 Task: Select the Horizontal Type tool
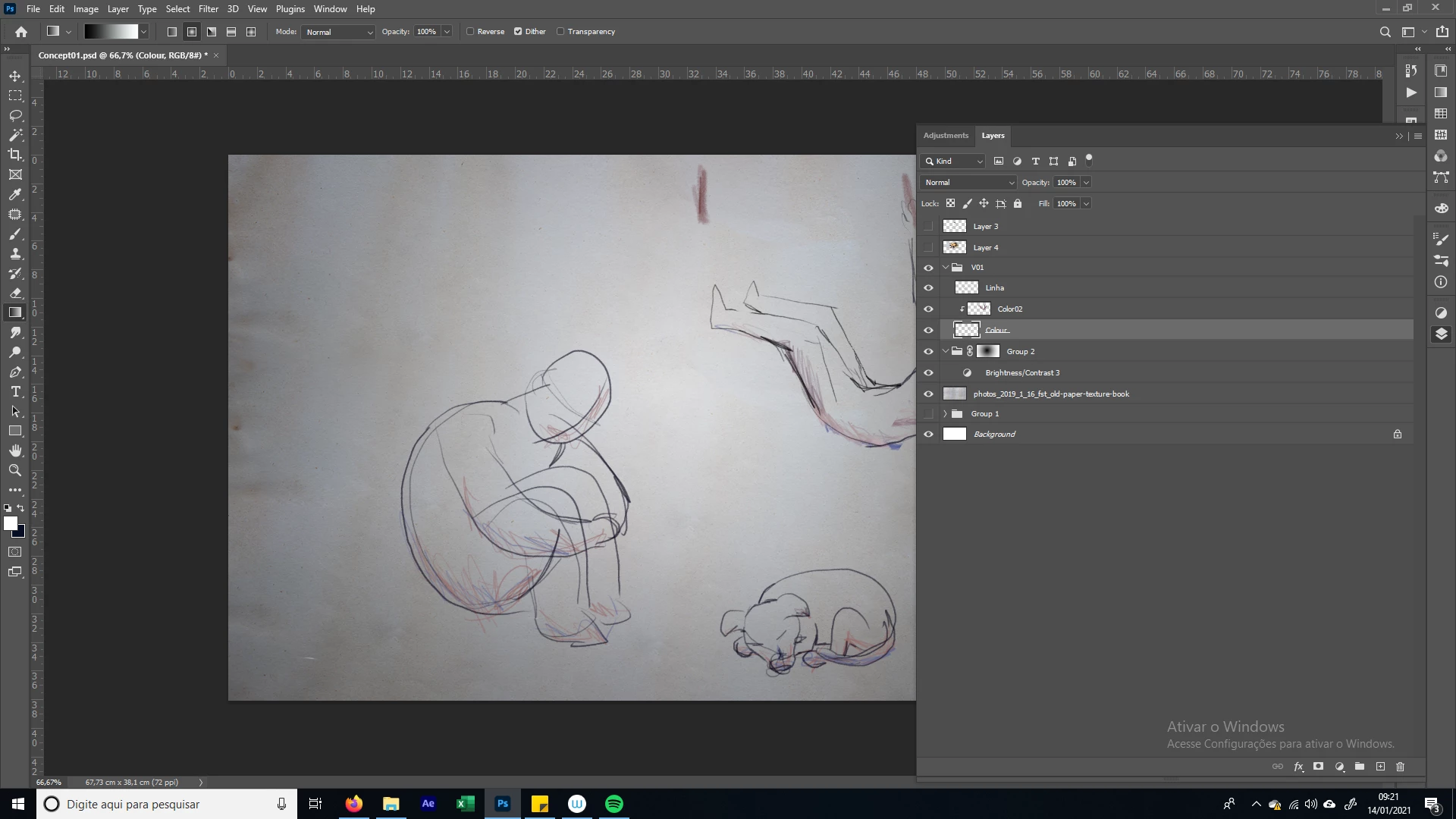point(15,392)
